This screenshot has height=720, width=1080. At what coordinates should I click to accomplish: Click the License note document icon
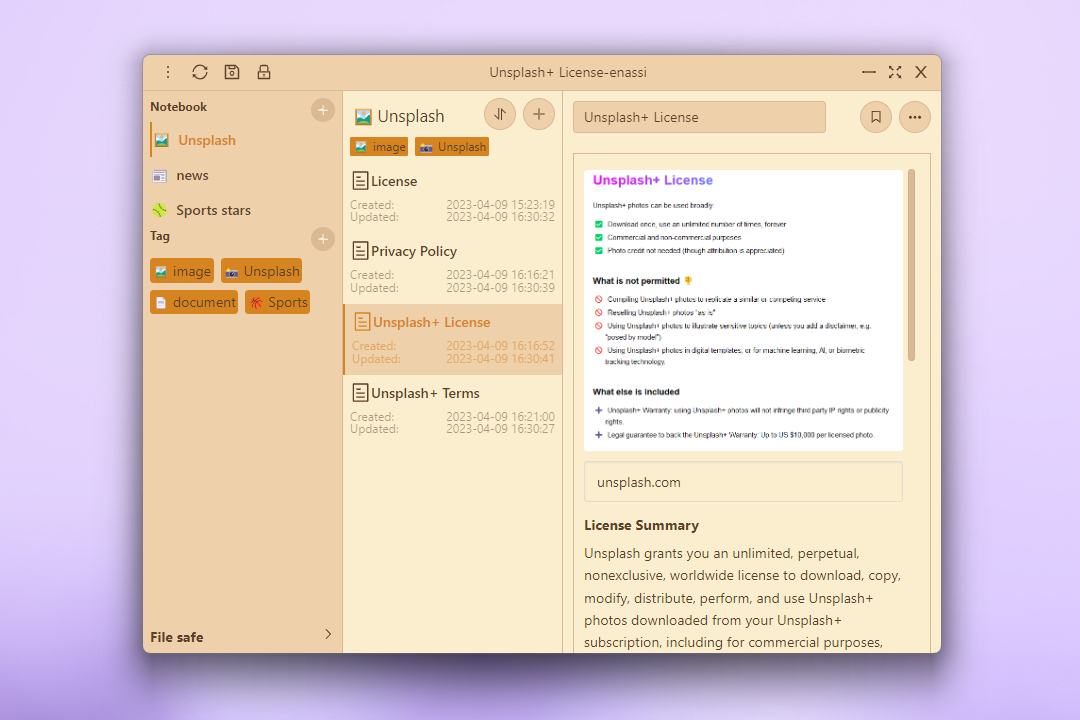360,181
